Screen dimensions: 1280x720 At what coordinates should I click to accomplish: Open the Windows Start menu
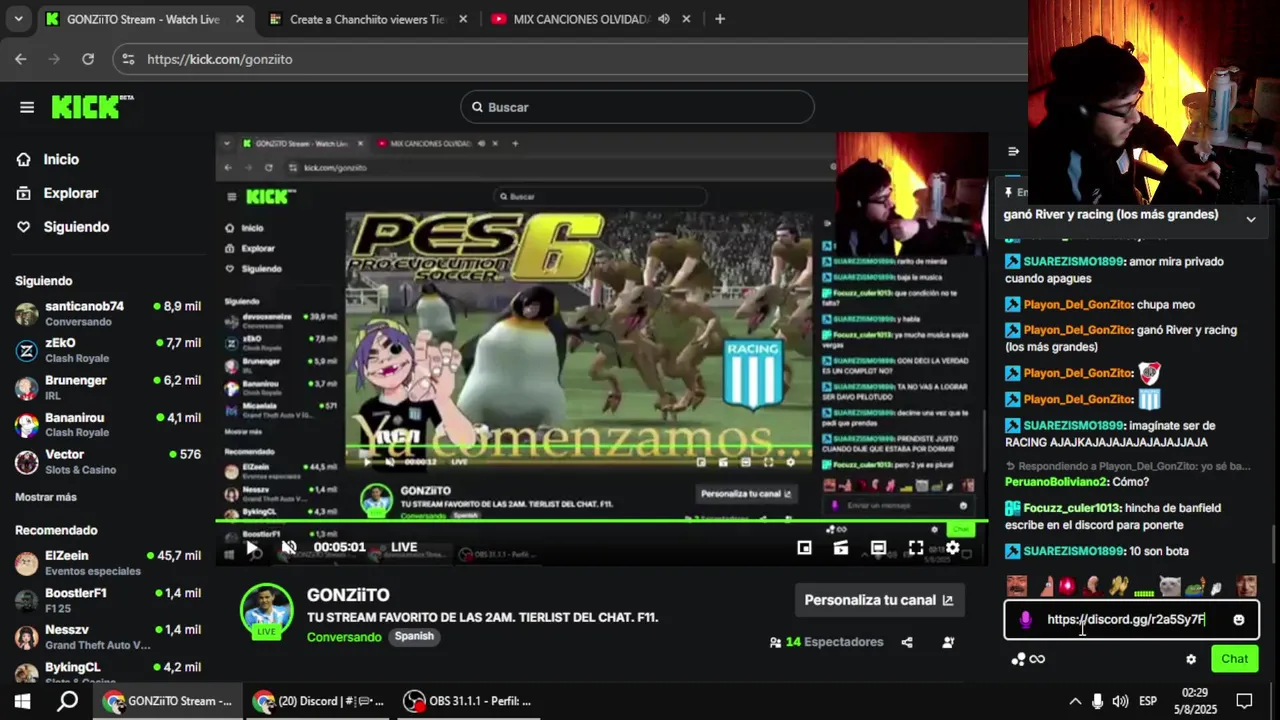(22, 701)
